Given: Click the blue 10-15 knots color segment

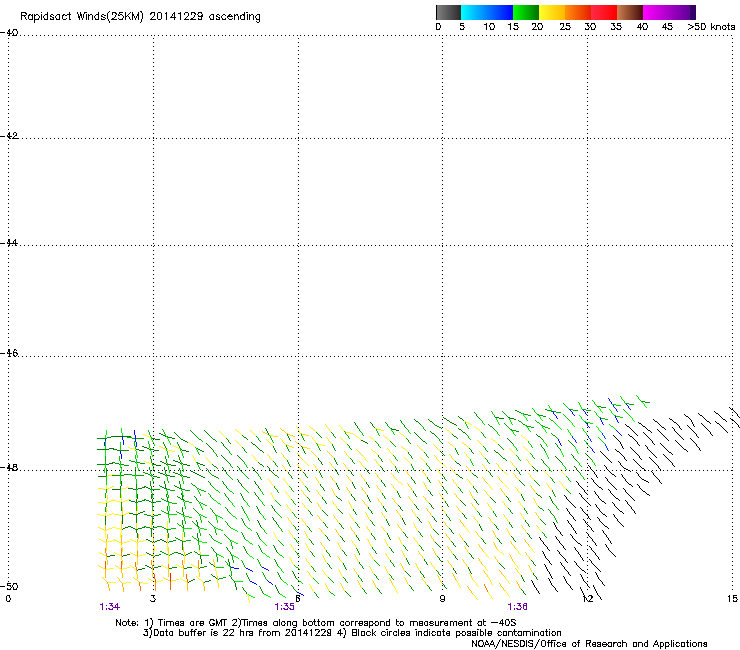Looking at the screenshot, I should pos(500,12).
